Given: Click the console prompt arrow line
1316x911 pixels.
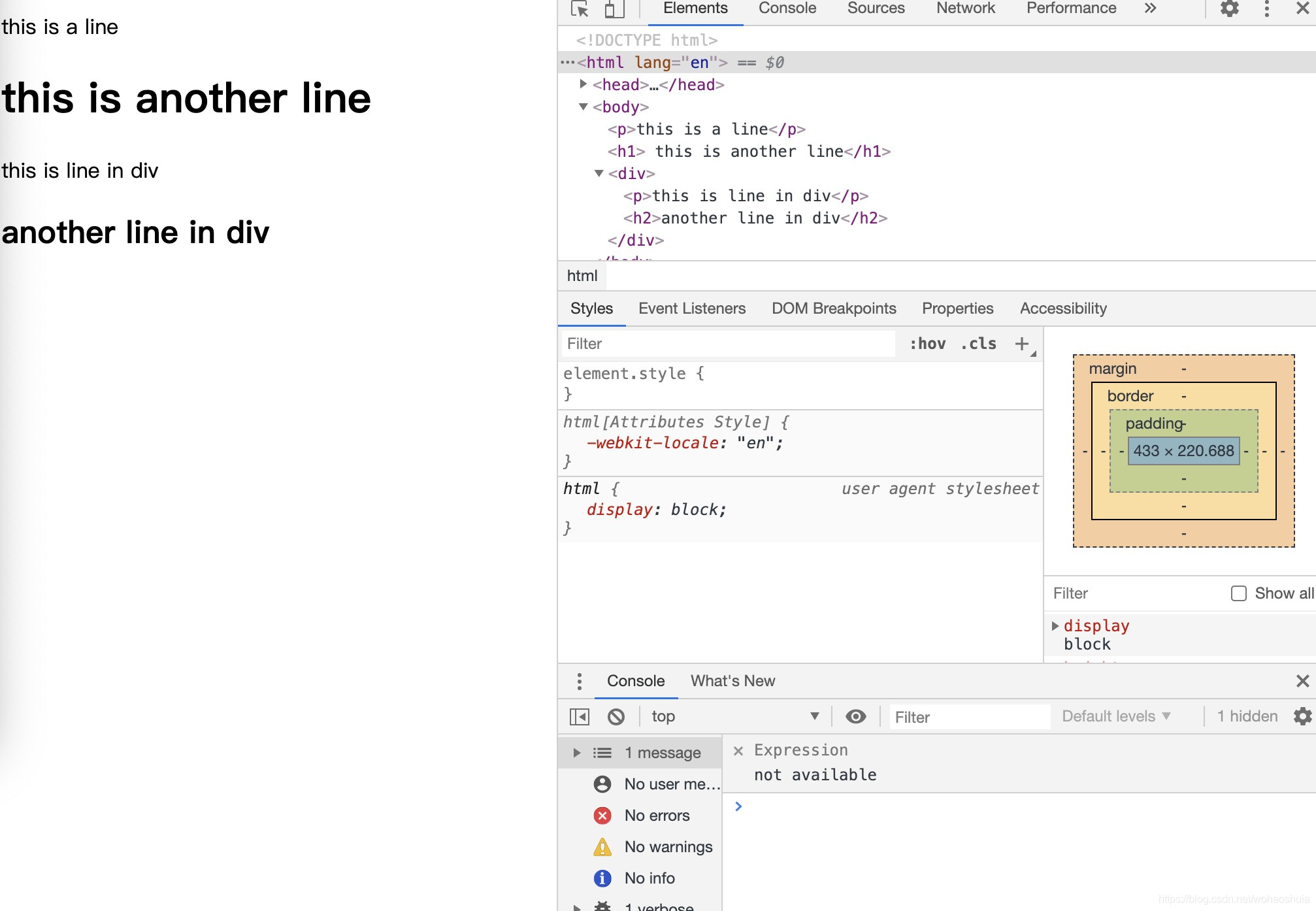Looking at the screenshot, I should [1019, 806].
